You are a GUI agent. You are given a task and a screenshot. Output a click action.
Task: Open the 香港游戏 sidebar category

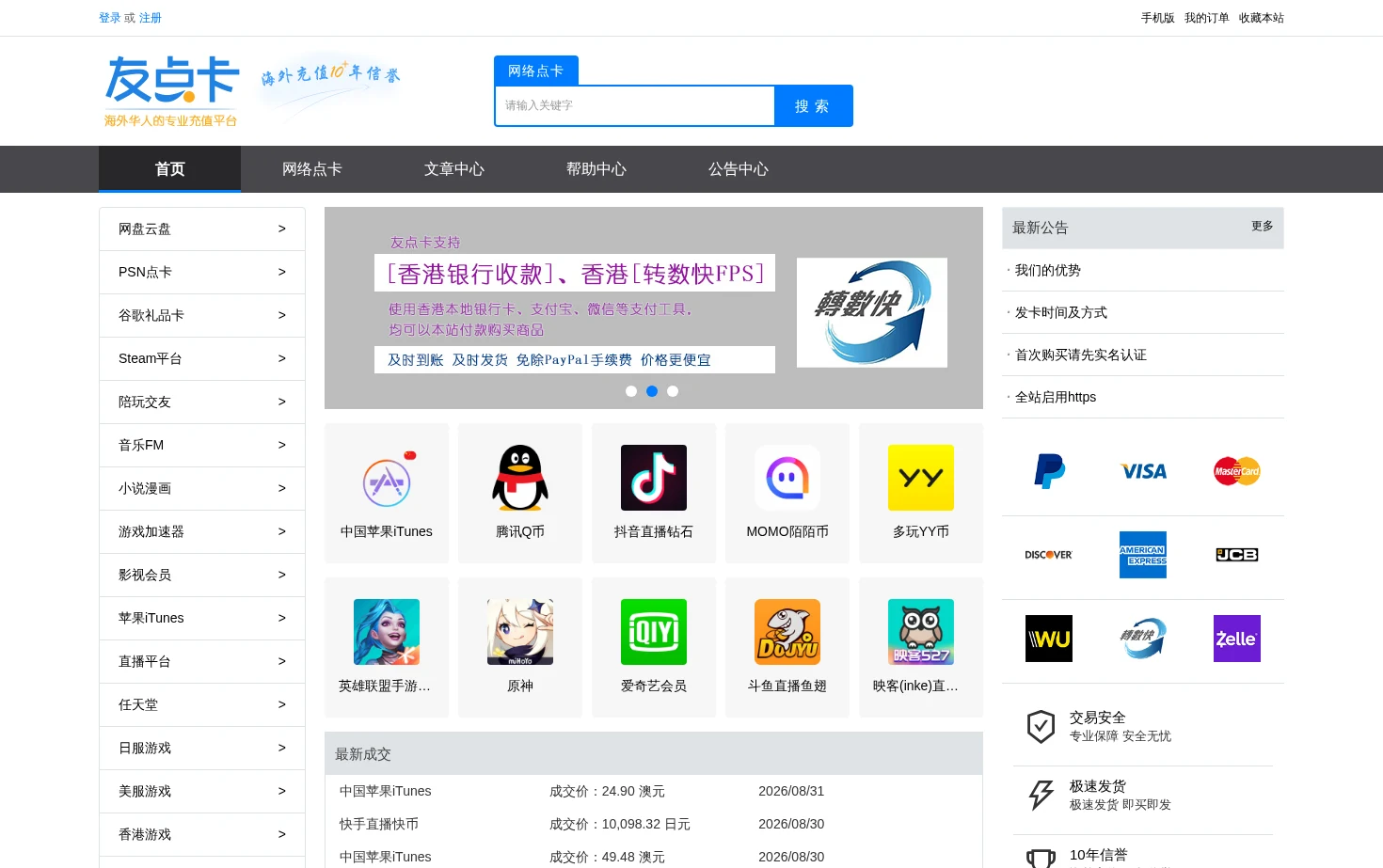click(202, 834)
